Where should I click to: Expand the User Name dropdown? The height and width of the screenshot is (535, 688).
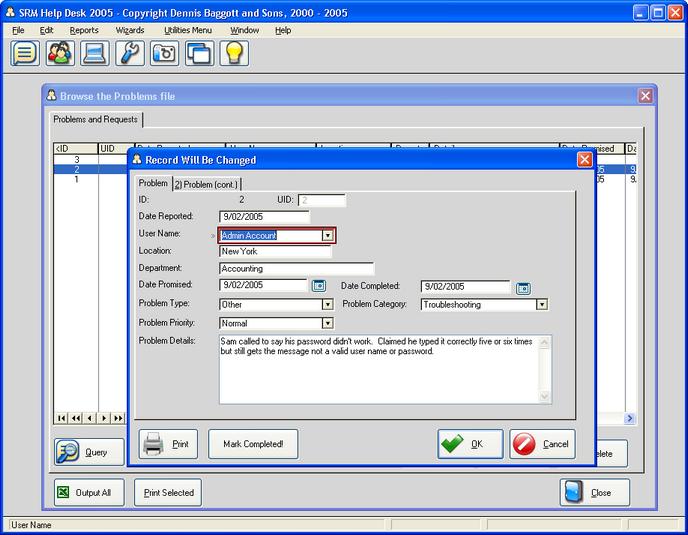327,236
